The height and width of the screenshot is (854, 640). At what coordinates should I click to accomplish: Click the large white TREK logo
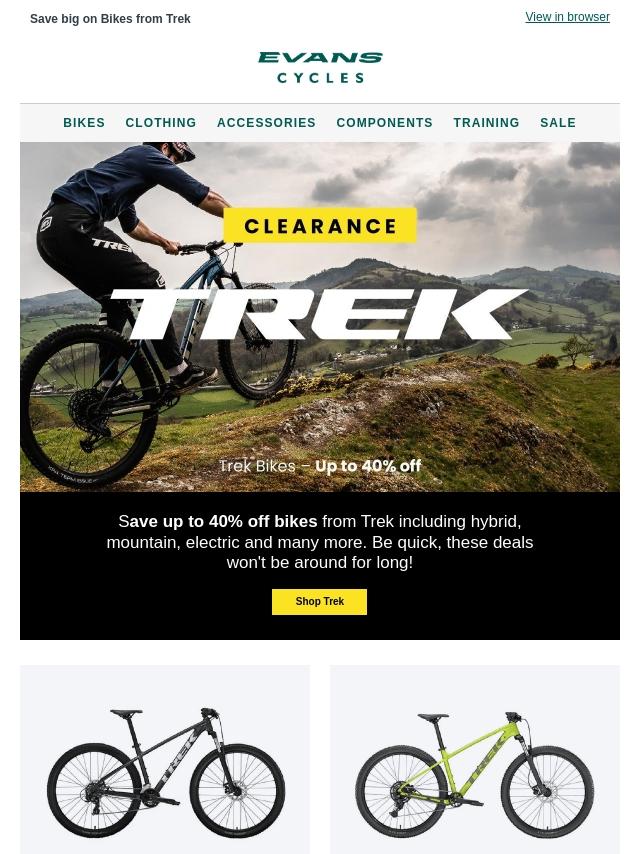319,314
